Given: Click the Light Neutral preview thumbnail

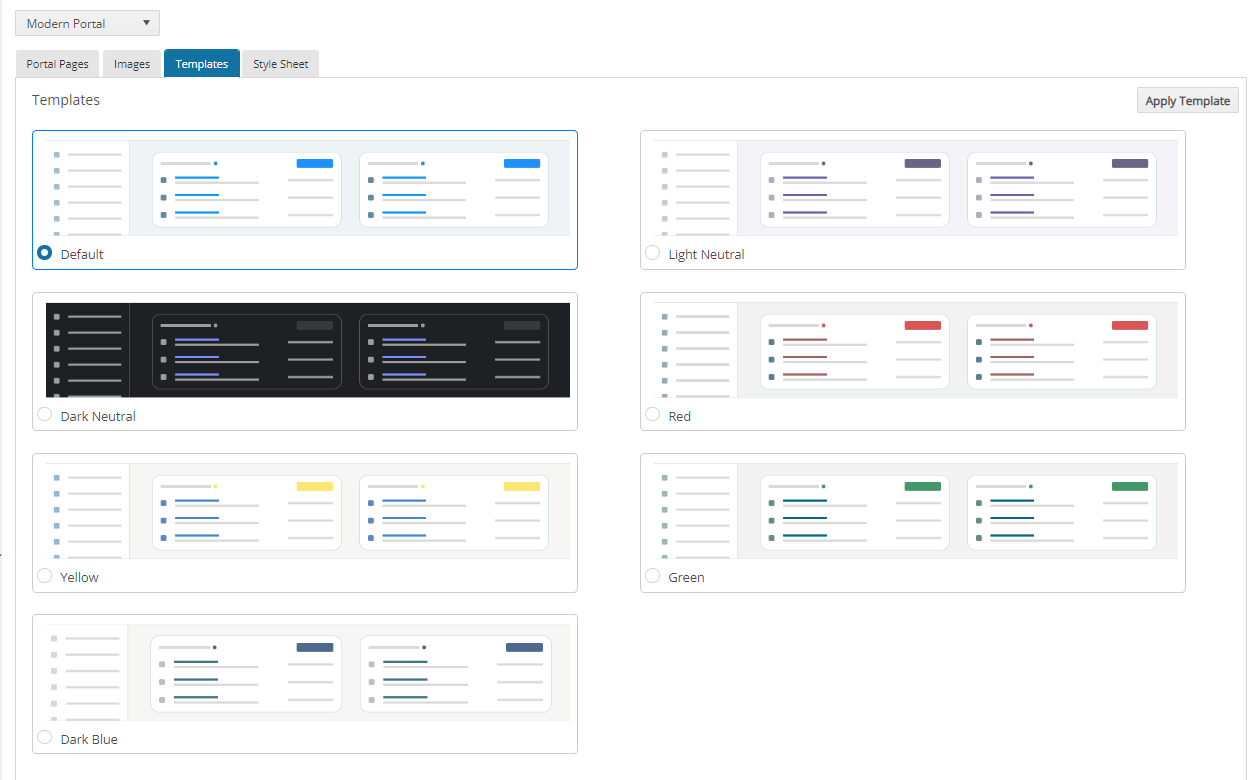Looking at the screenshot, I should tap(916, 188).
